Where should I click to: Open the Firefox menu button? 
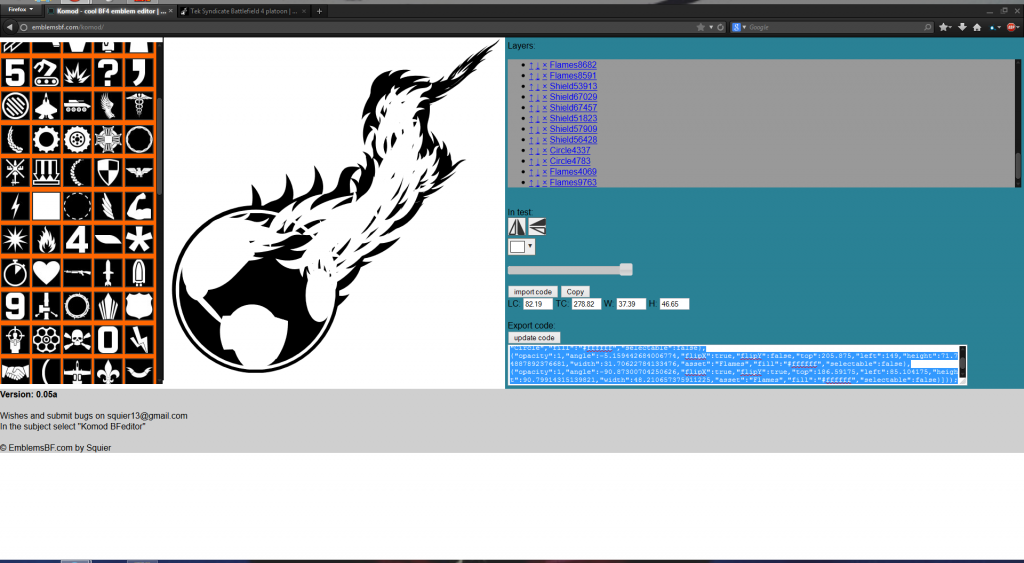(x=20, y=9)
